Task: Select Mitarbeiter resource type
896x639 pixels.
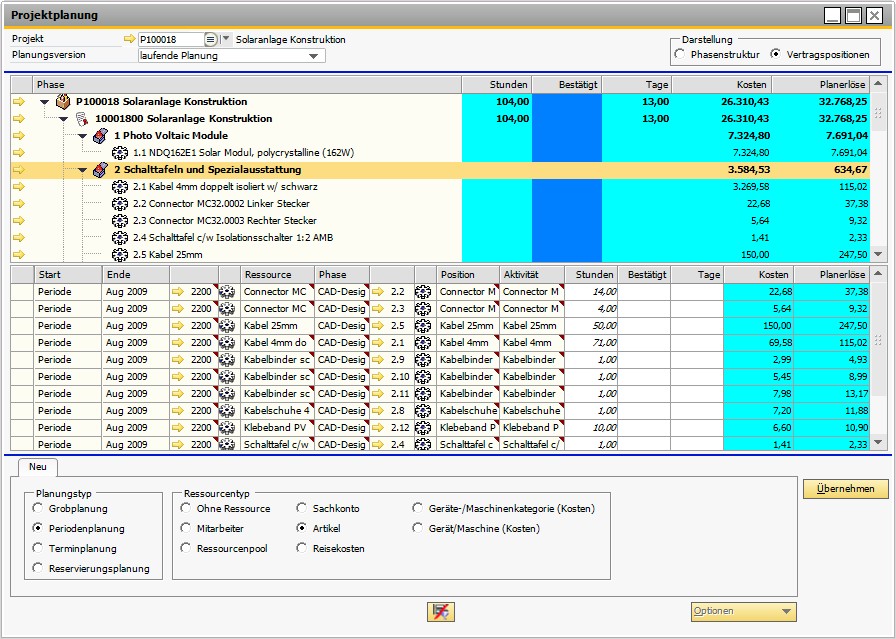Action: click(186, 529)
